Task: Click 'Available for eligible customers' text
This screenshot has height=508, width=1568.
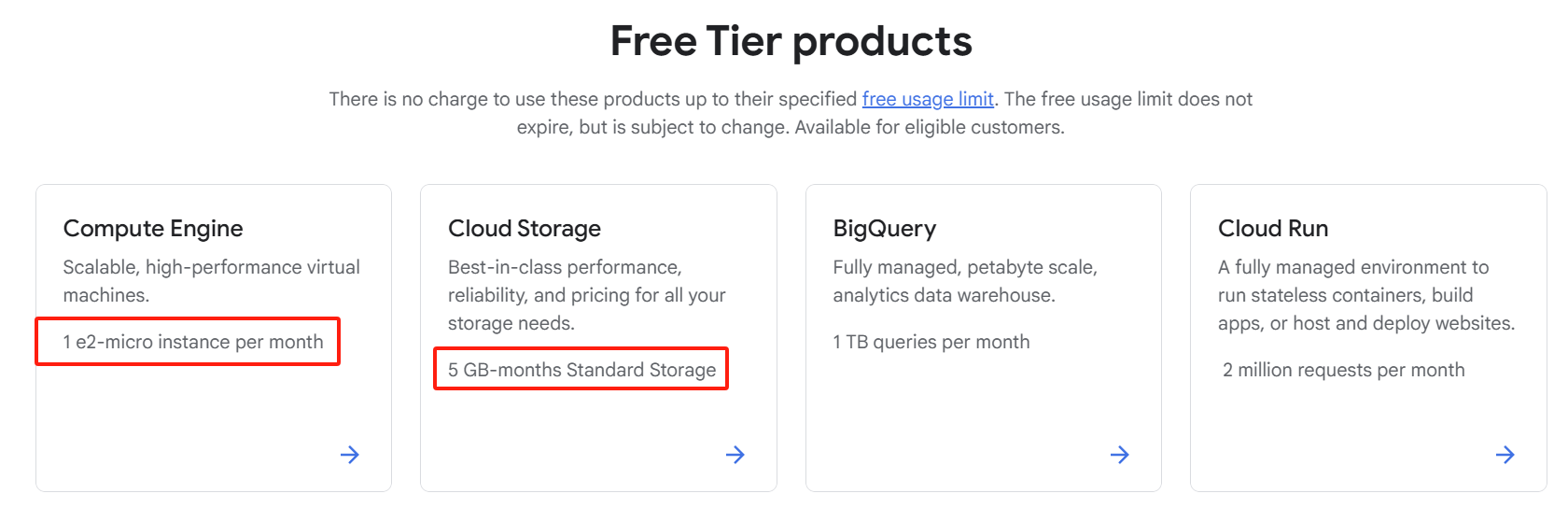Action: coord(930,127)
